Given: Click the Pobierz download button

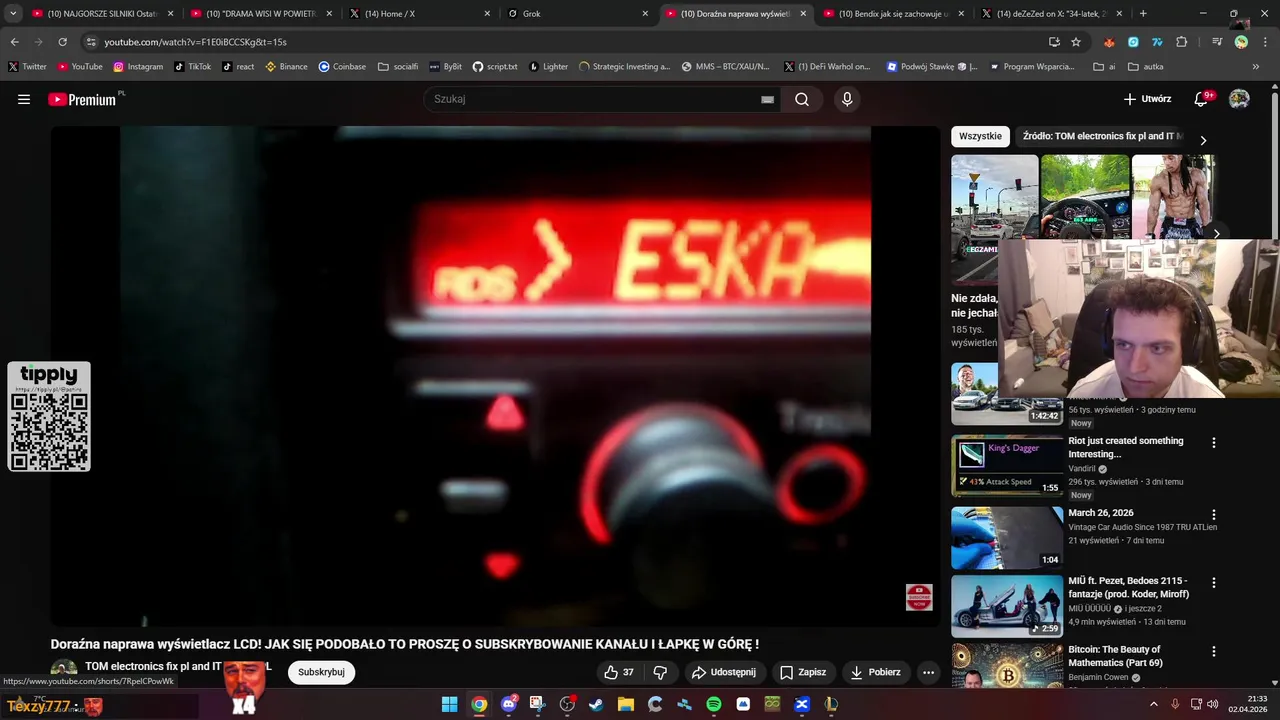Looking at the screenshot, I should point(875,672).
